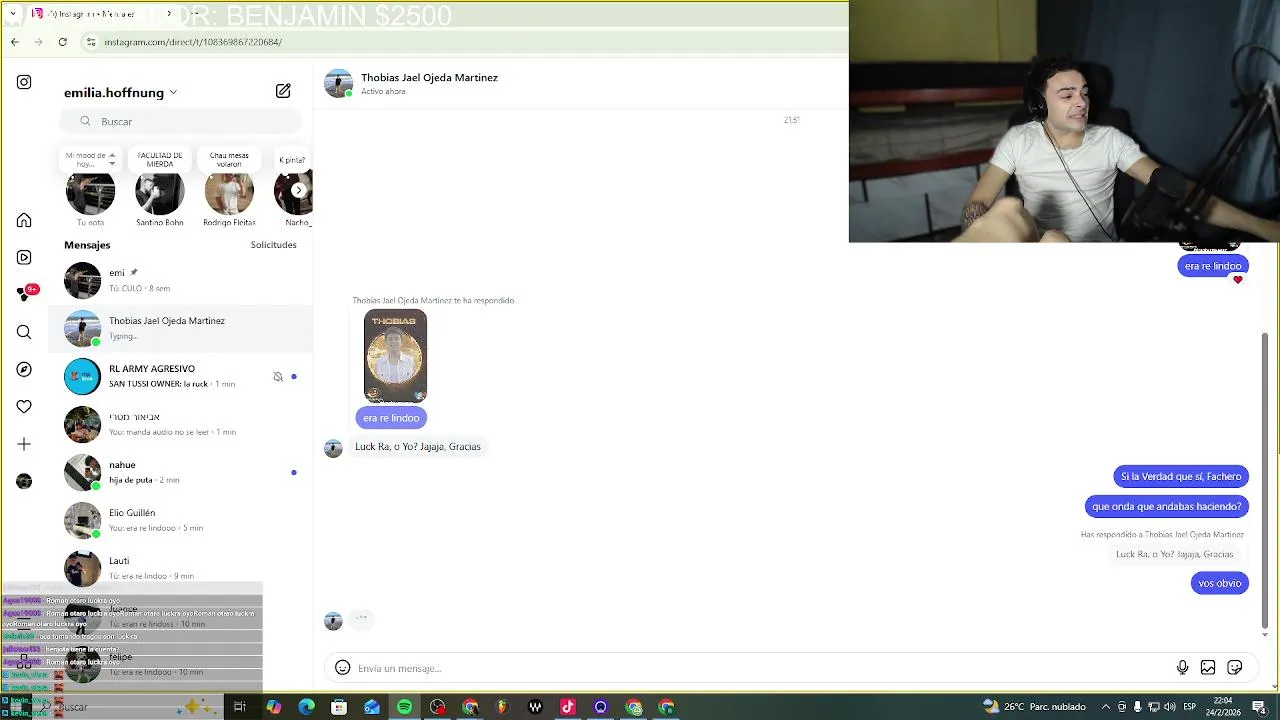Image resolution: width=1280 pixels, height=720 pixels.
Task: Focus the Envía un mensaje input
Action: click(760, 668)
